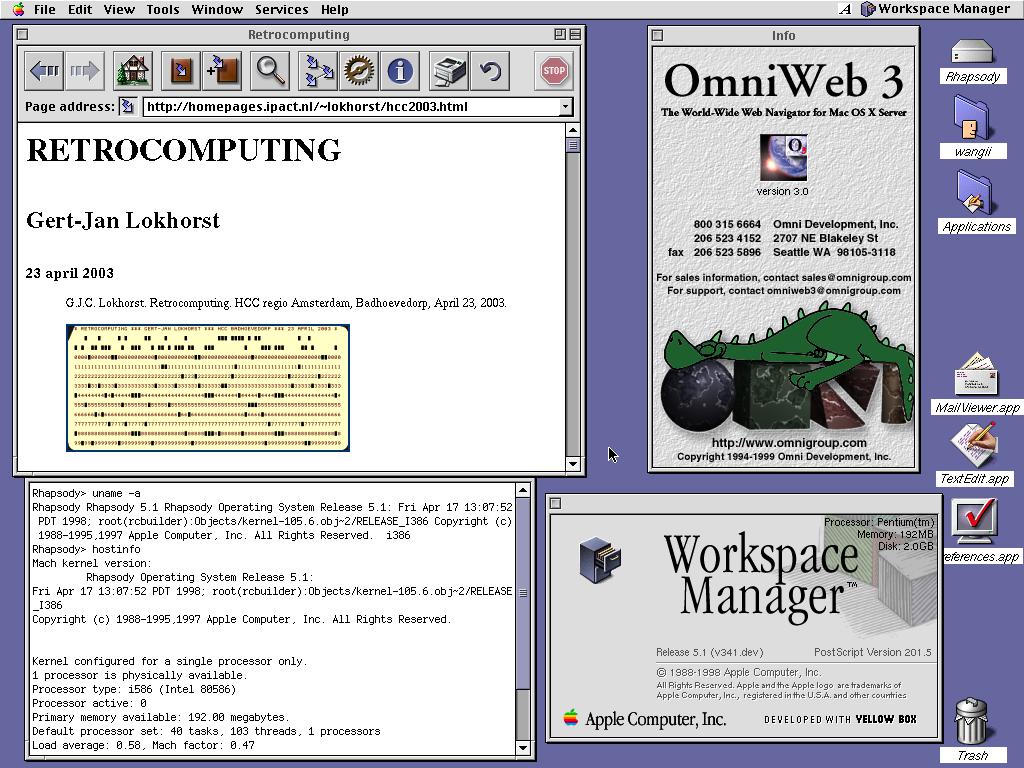
Task: Open the Rhapsody disk icon on the desktop
Action: (972, 52)
